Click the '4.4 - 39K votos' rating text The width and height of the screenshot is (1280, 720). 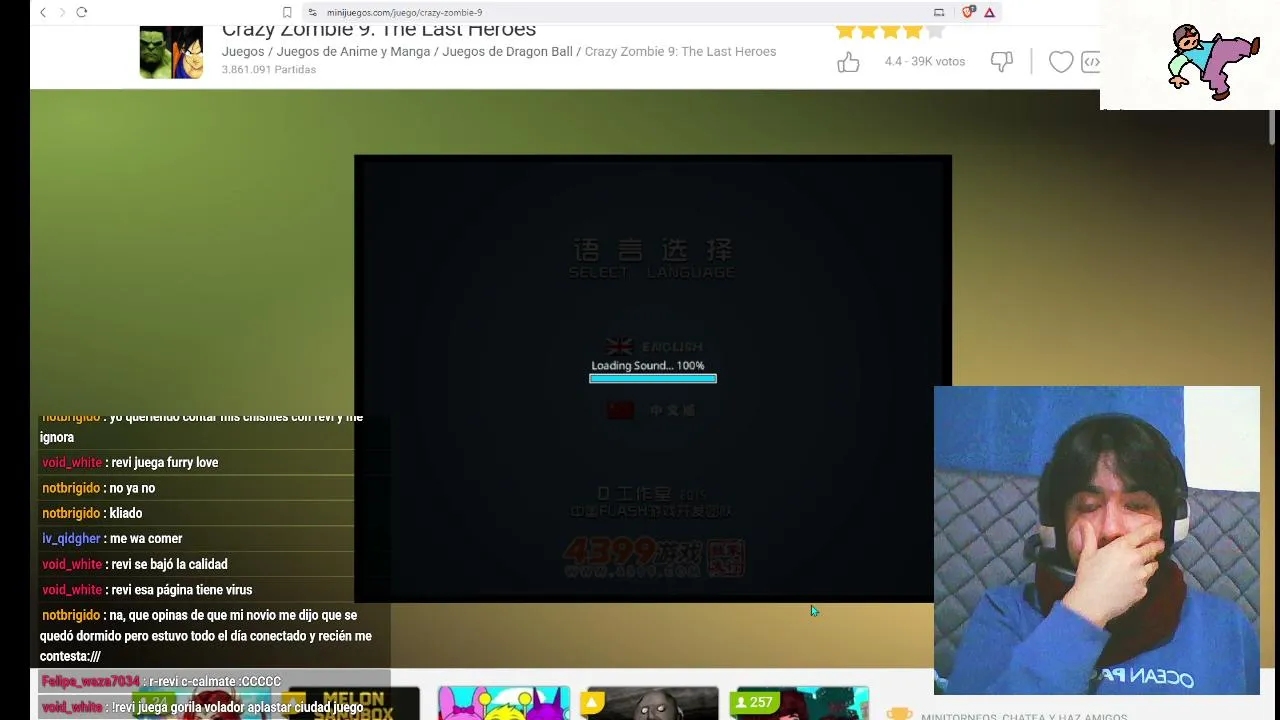pyautogui.click(x=925, y=62)
